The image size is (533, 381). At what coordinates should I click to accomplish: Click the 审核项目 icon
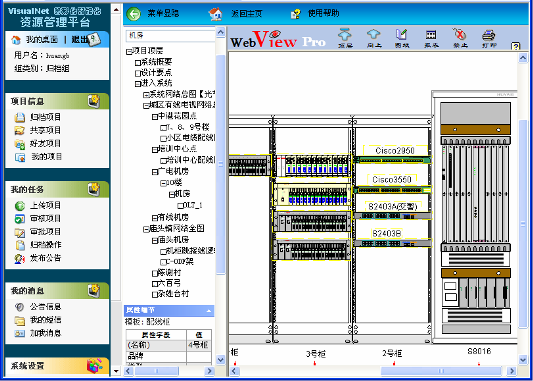coord(20,219)
